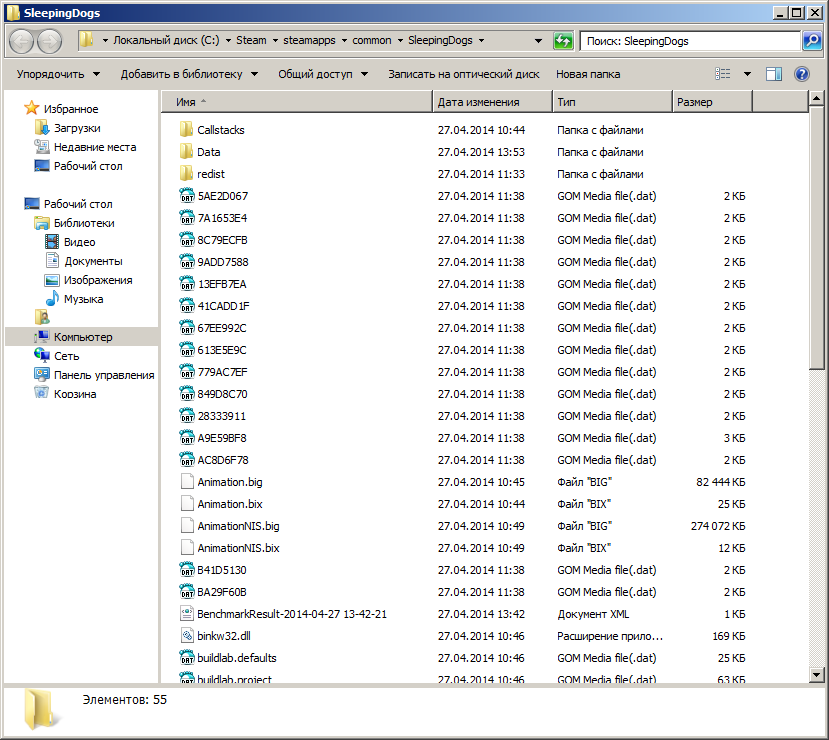This screenshot has height=740, width=829.
Task: Open Добавить в библиотеку menu
Action: (x=189, y=74)
